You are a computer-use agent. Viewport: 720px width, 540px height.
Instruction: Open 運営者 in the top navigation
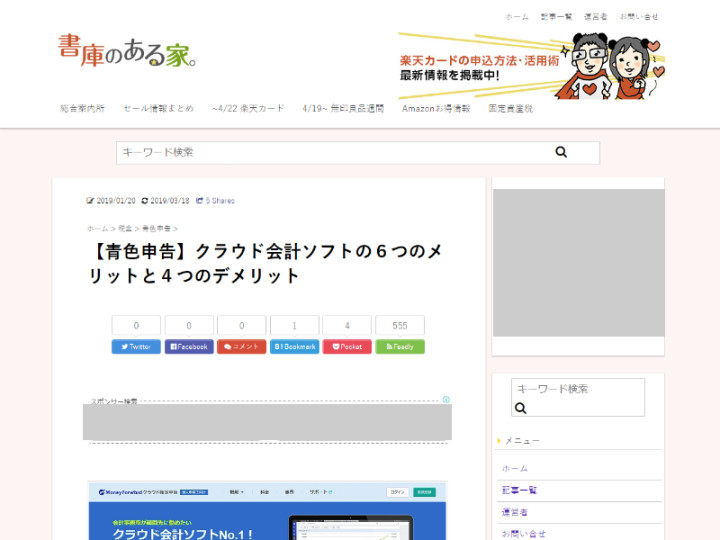[596, 17]
